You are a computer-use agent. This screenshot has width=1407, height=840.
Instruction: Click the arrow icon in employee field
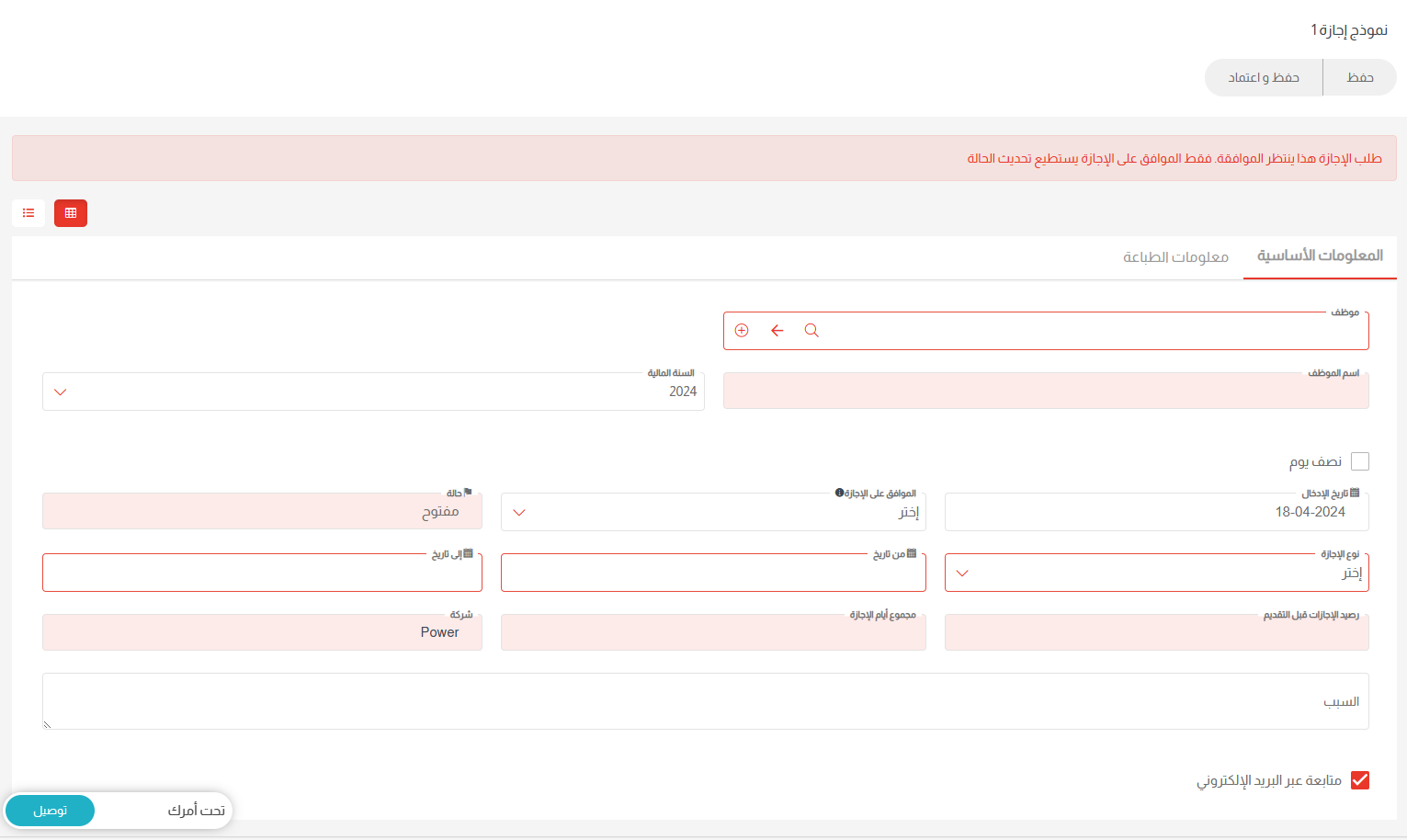(777, 331)
